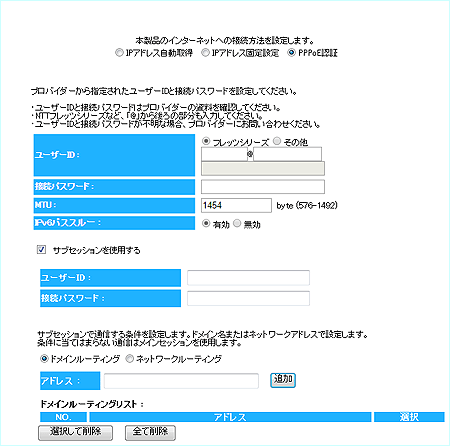Screen dimensions: 450x446
Task: Enable IPv6パススルー with 有効
Action: click(x=206, y=223)
